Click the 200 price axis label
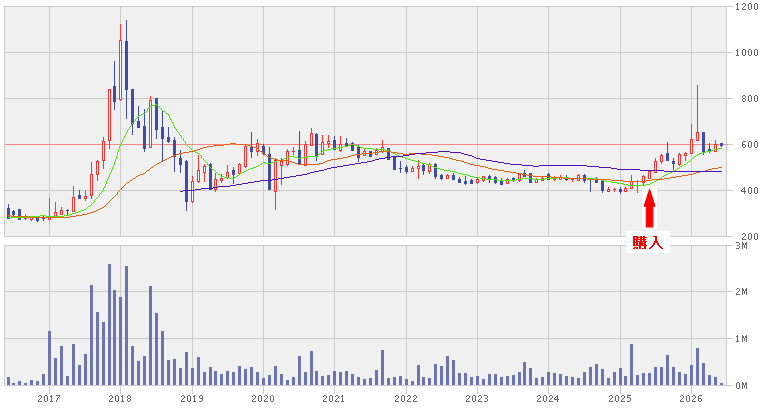The image size is (762, 408). click(751, 237)
